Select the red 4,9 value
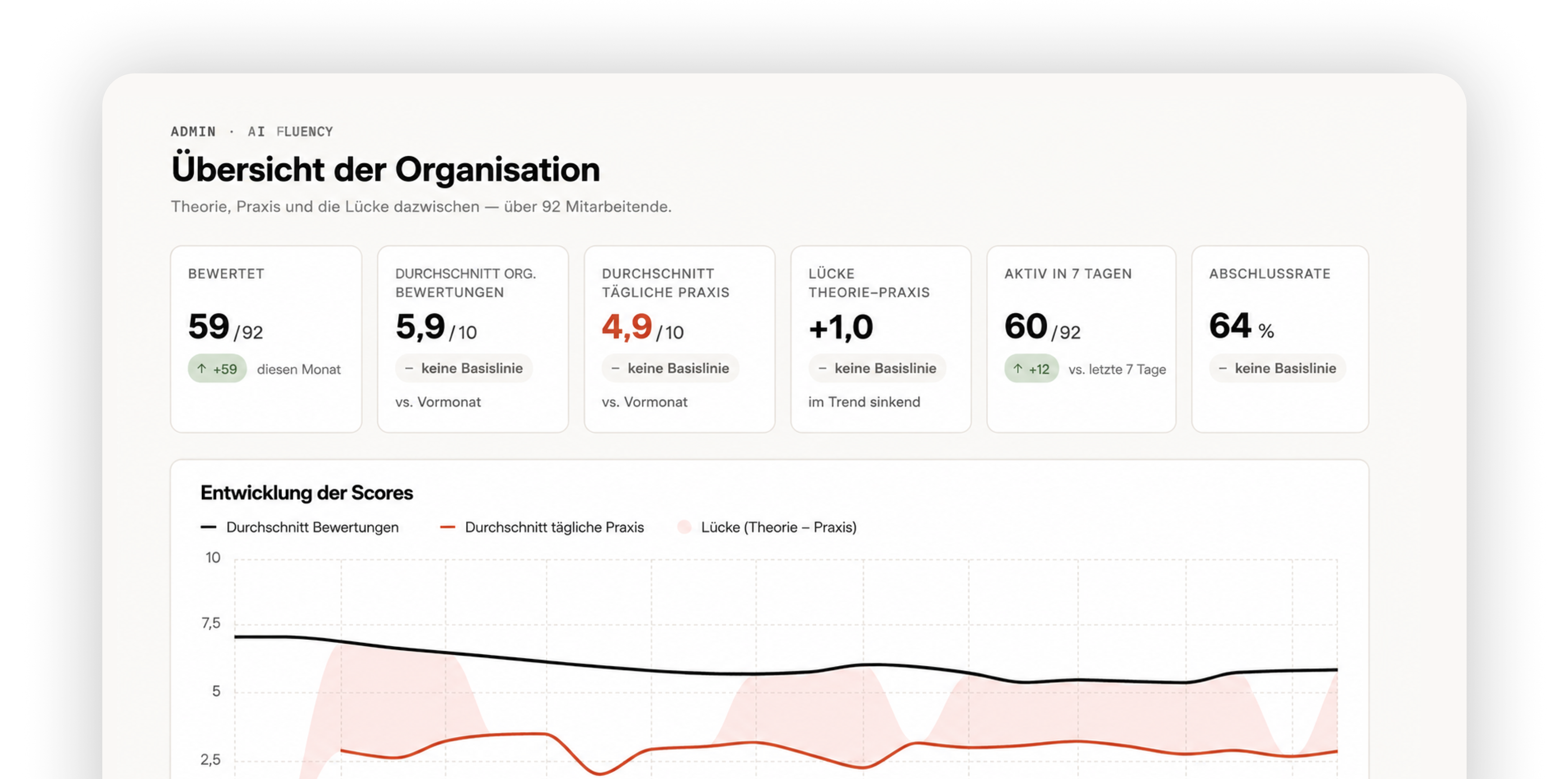 [627, 326]
